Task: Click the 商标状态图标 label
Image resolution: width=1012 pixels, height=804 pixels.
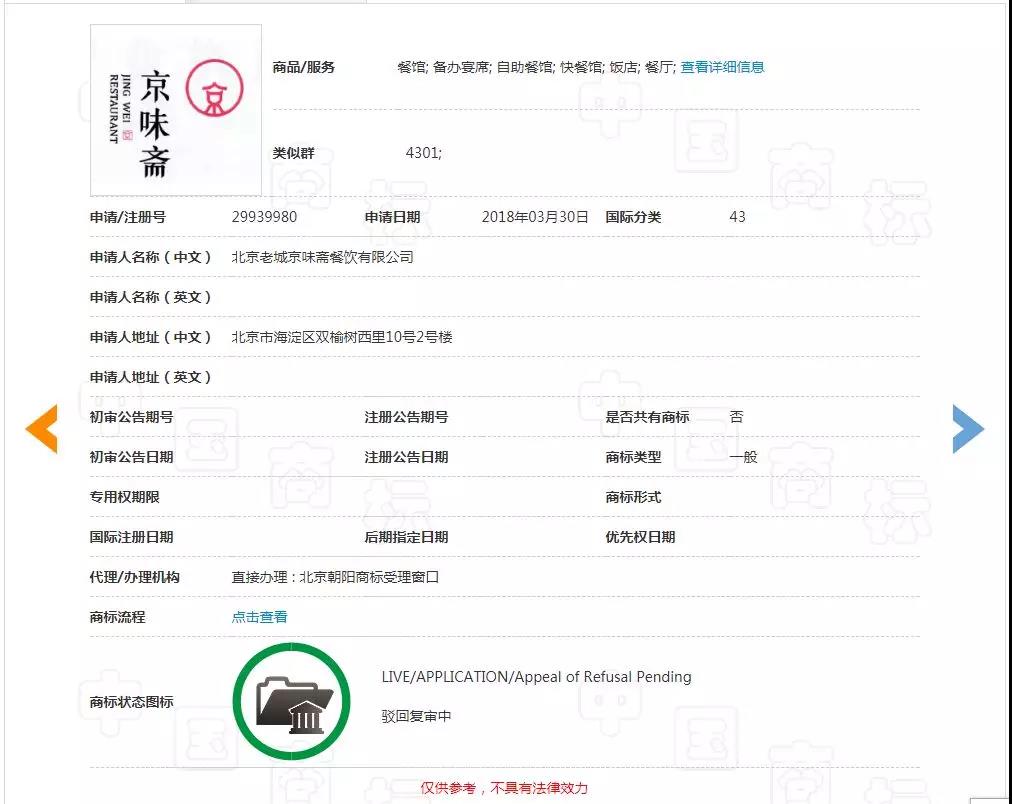Action: (131, 702)
